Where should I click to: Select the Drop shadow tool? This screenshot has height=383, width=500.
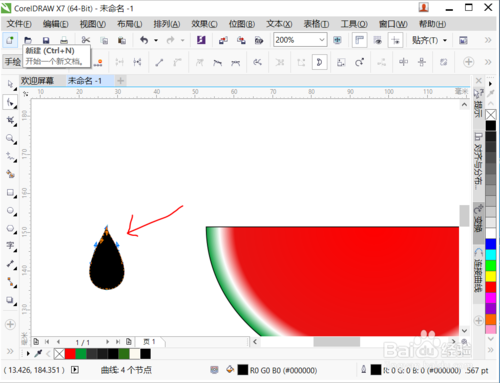click(11, 300)
